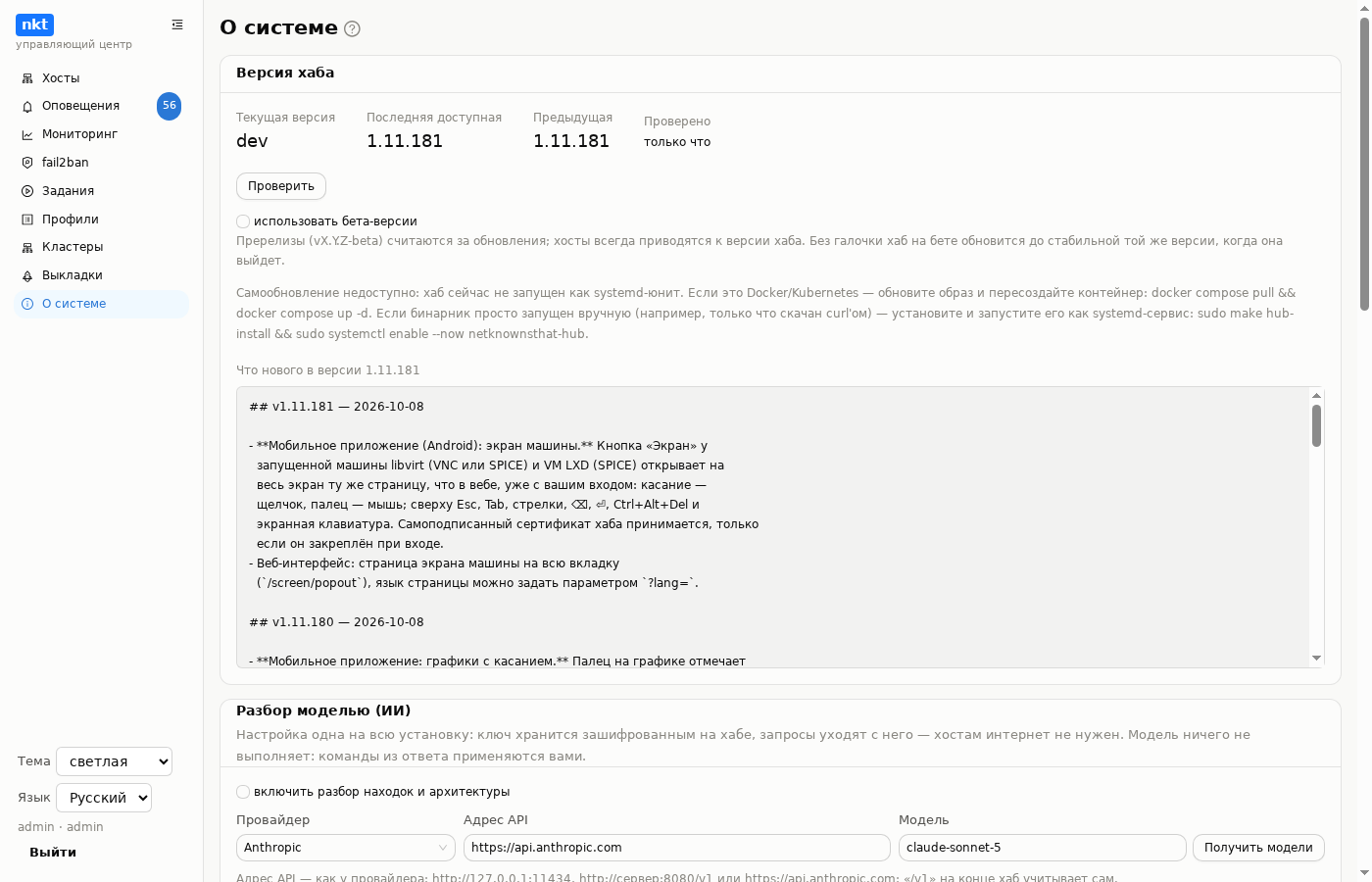This screenshot has height=882, width=1372.
Task: Click the changelog scrollbar thumb
Action: pos(1316,425)
